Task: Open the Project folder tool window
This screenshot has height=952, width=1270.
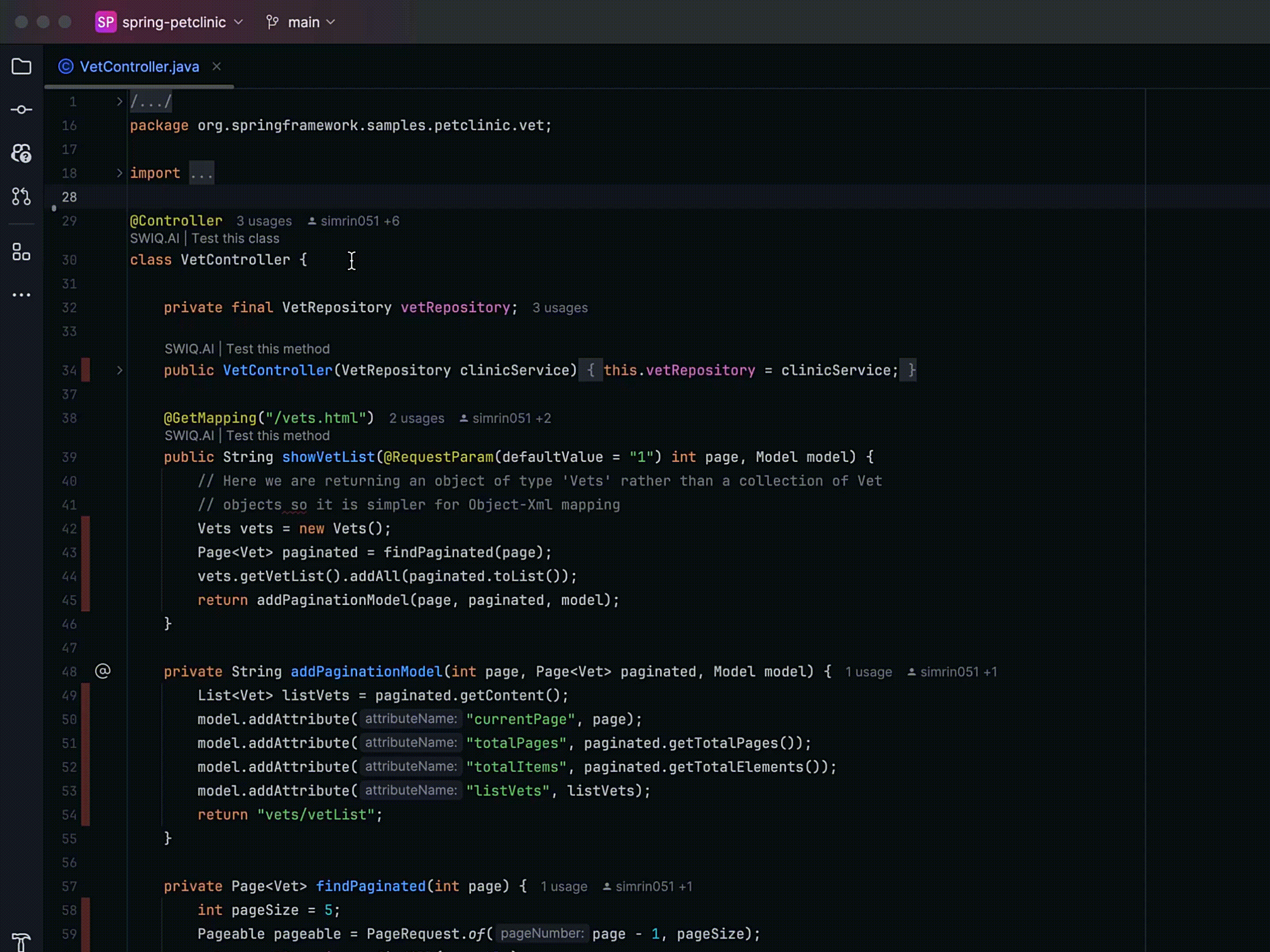Action: [x=21, y=67]
